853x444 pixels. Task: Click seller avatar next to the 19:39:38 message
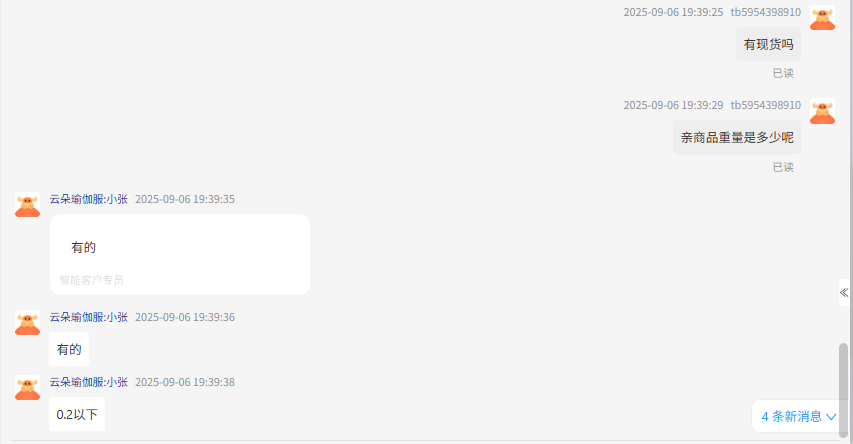pyautogui.click(x=27, y=387)
